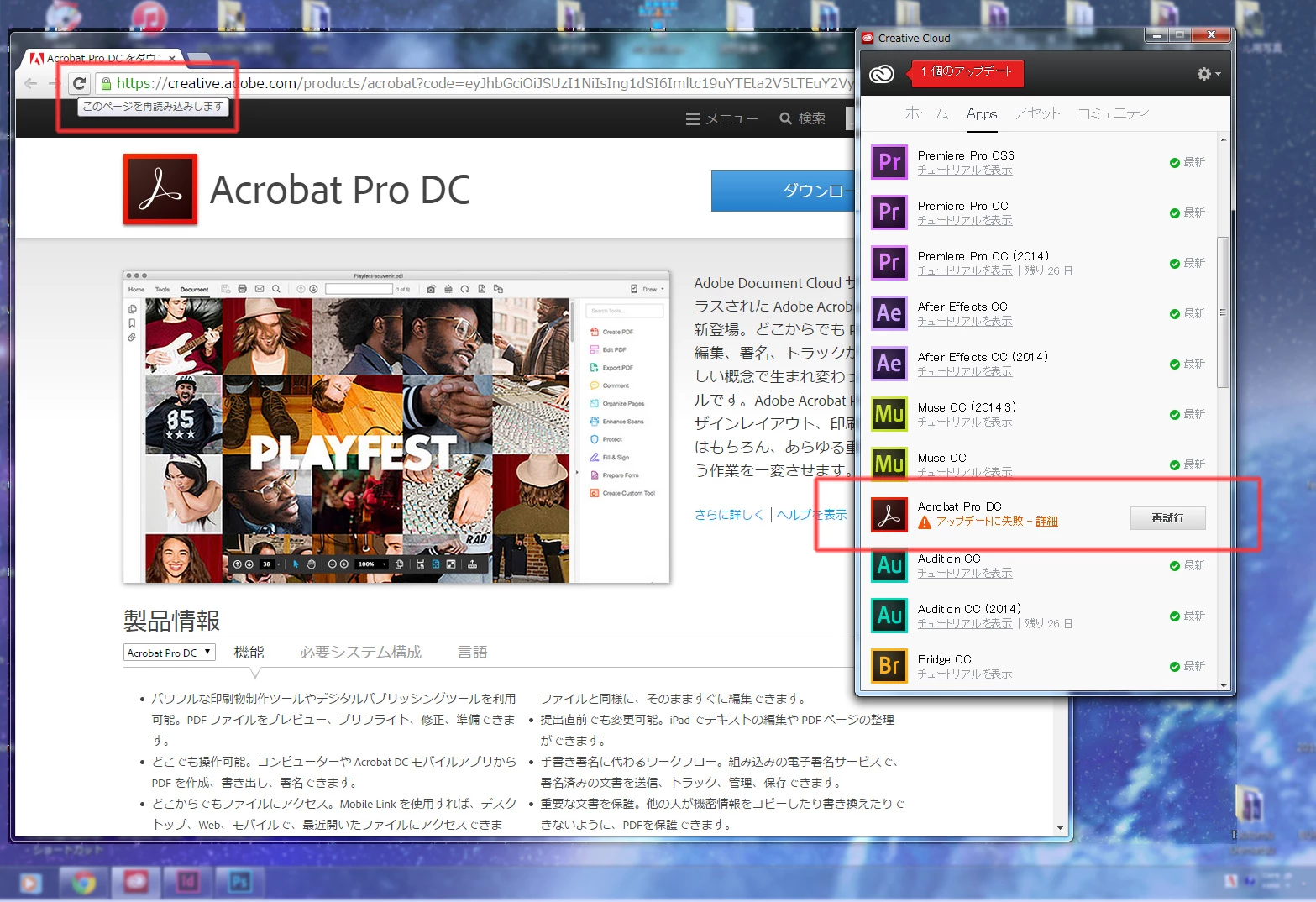This screenshot has width=1316, height=902.
Task: Click the green 最新 status for Muse CC (2014.3)
Action: tap(1188, 415)
